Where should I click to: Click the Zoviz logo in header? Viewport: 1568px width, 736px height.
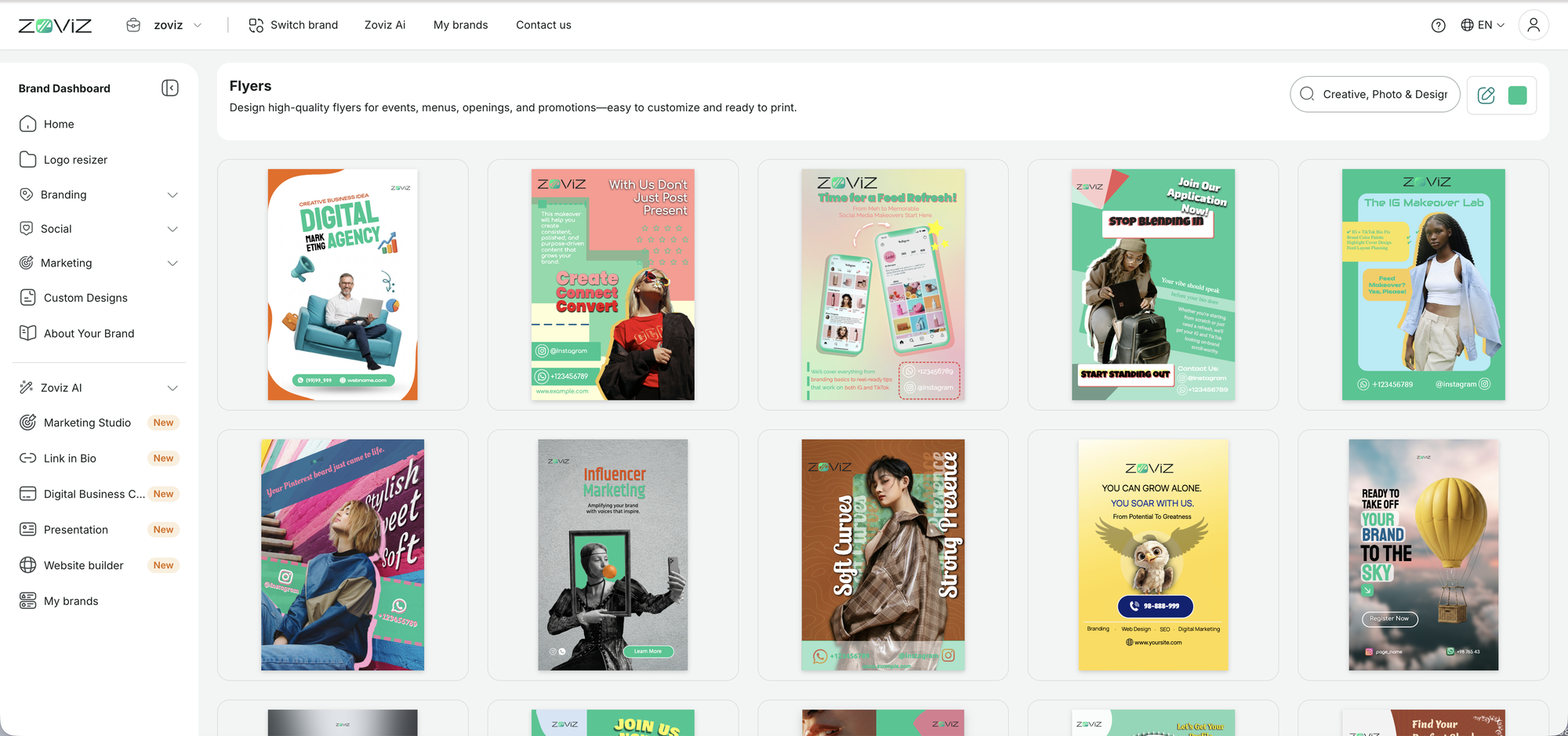coord(55,25)
